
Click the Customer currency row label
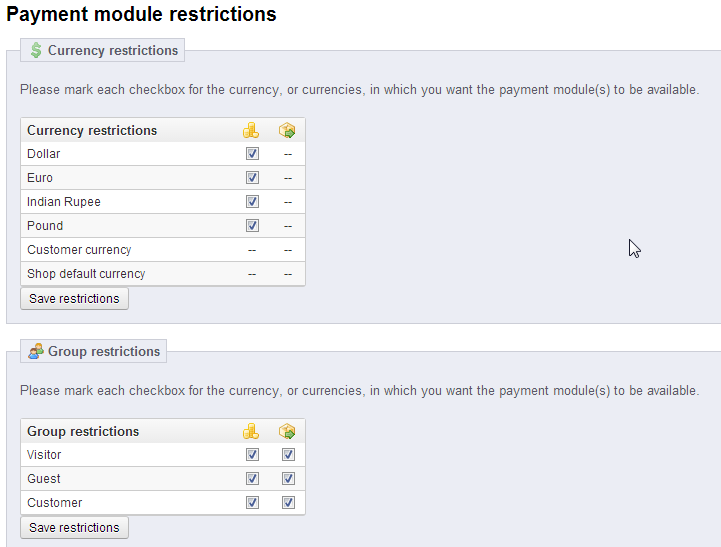[79, 250]
